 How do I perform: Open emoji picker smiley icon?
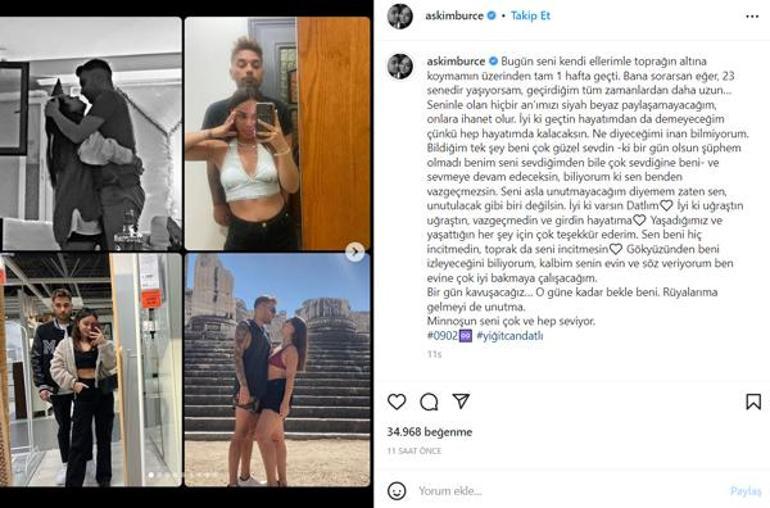coord(397,490)
